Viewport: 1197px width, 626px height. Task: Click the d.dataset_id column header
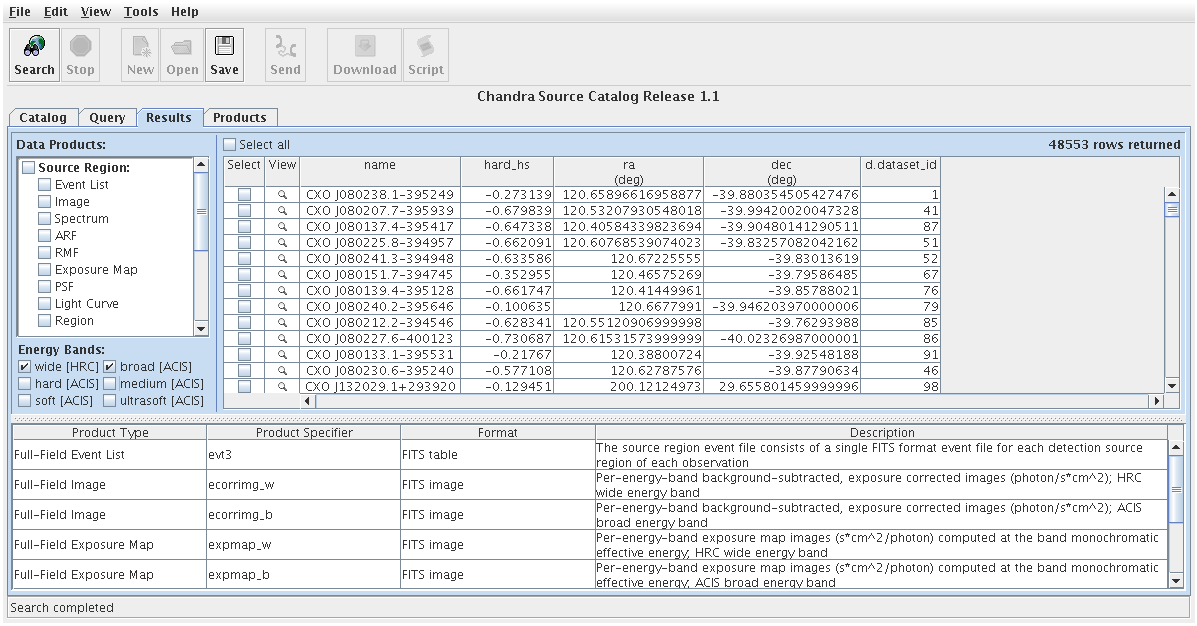click(x=900, y=165)
